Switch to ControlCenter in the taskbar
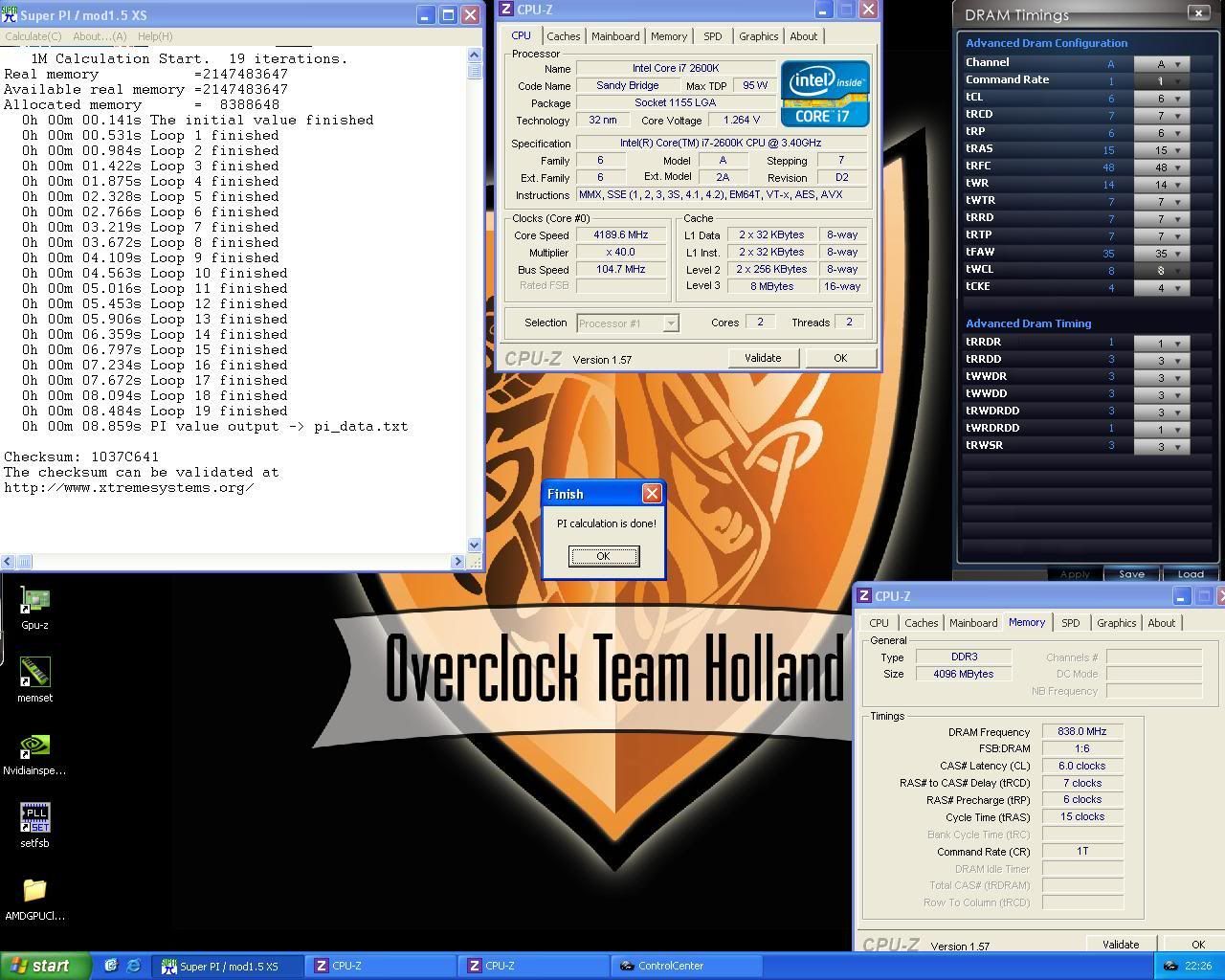This screenshot has width=1225, height=980. (x=686, y=966)
